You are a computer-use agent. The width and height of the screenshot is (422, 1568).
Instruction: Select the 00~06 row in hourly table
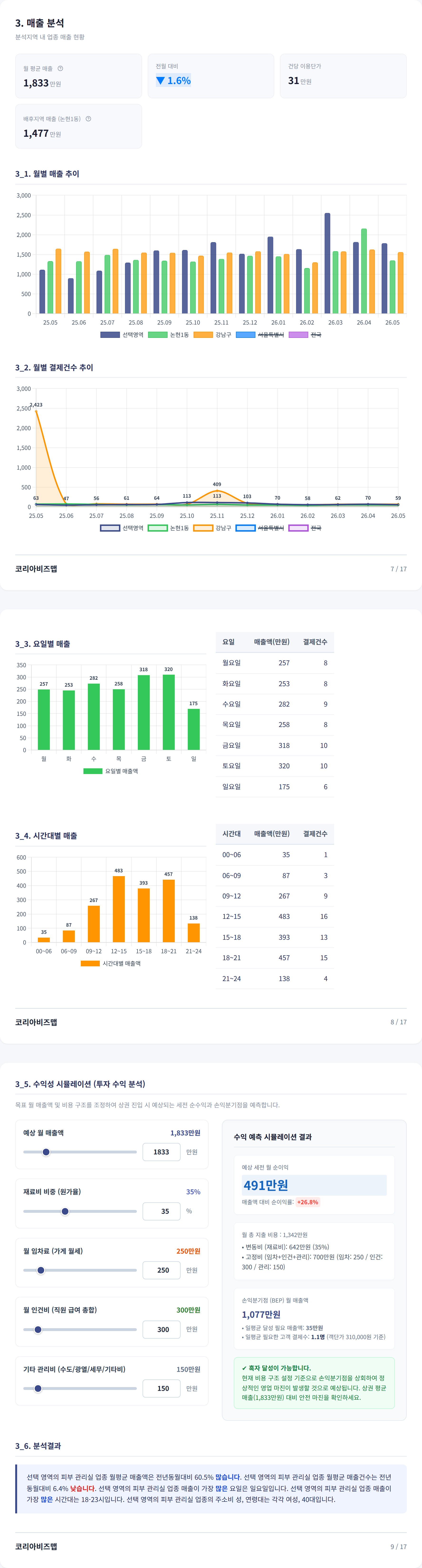(275, 855)
